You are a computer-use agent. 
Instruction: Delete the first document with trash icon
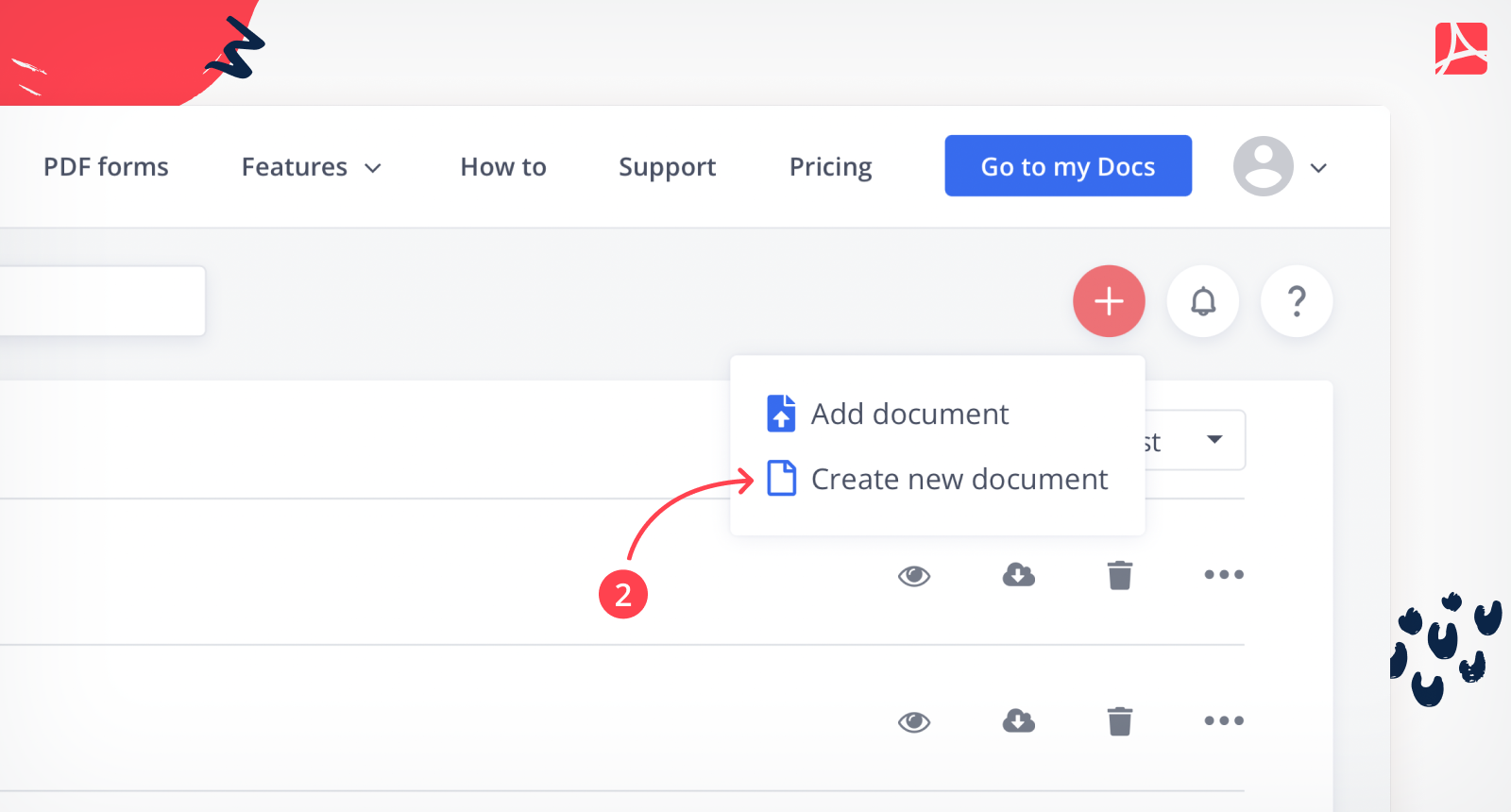click(x=1119, y=574)
